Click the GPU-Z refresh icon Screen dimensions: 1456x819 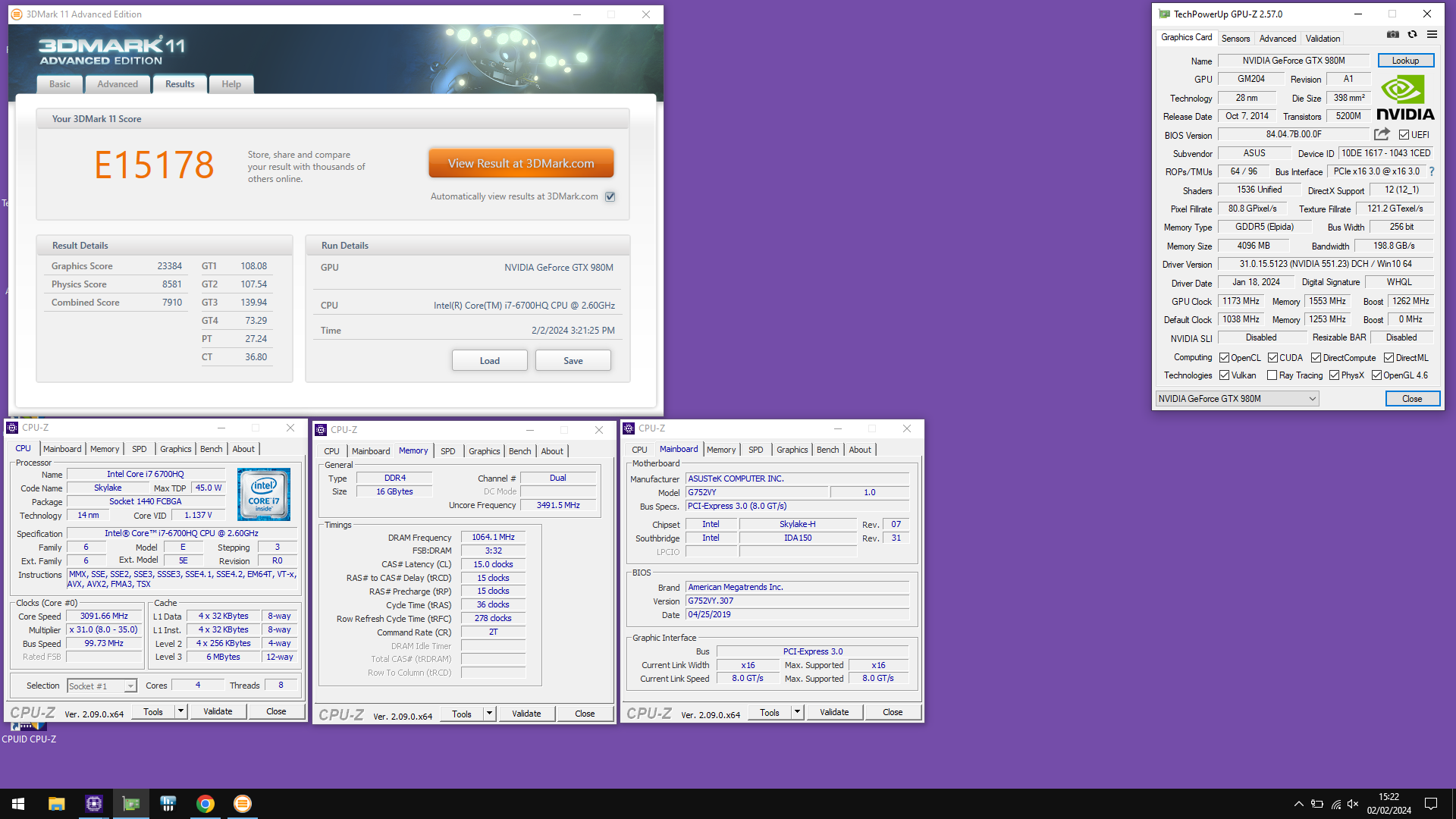1412,35
